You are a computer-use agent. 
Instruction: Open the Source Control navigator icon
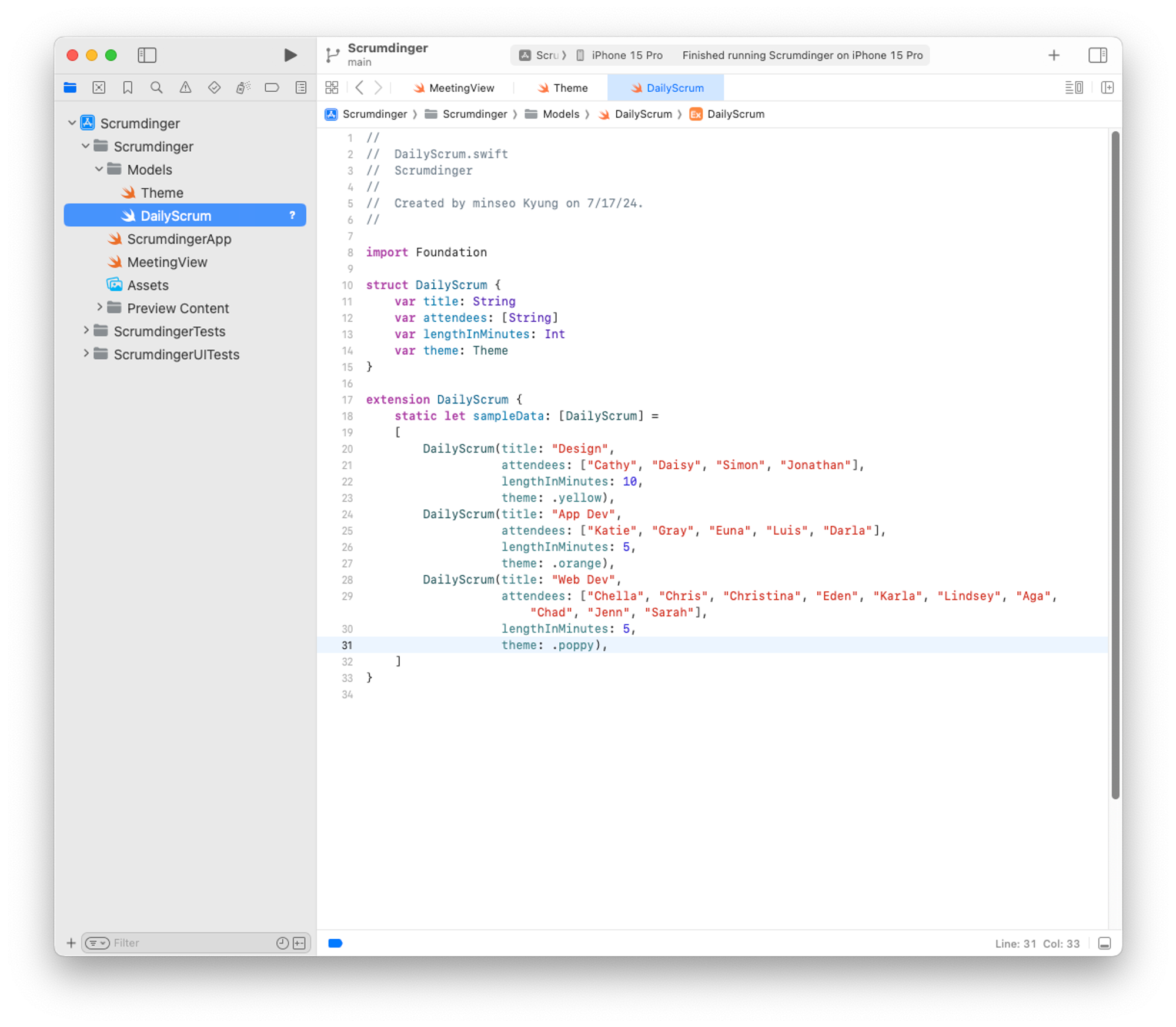(99, 88)
